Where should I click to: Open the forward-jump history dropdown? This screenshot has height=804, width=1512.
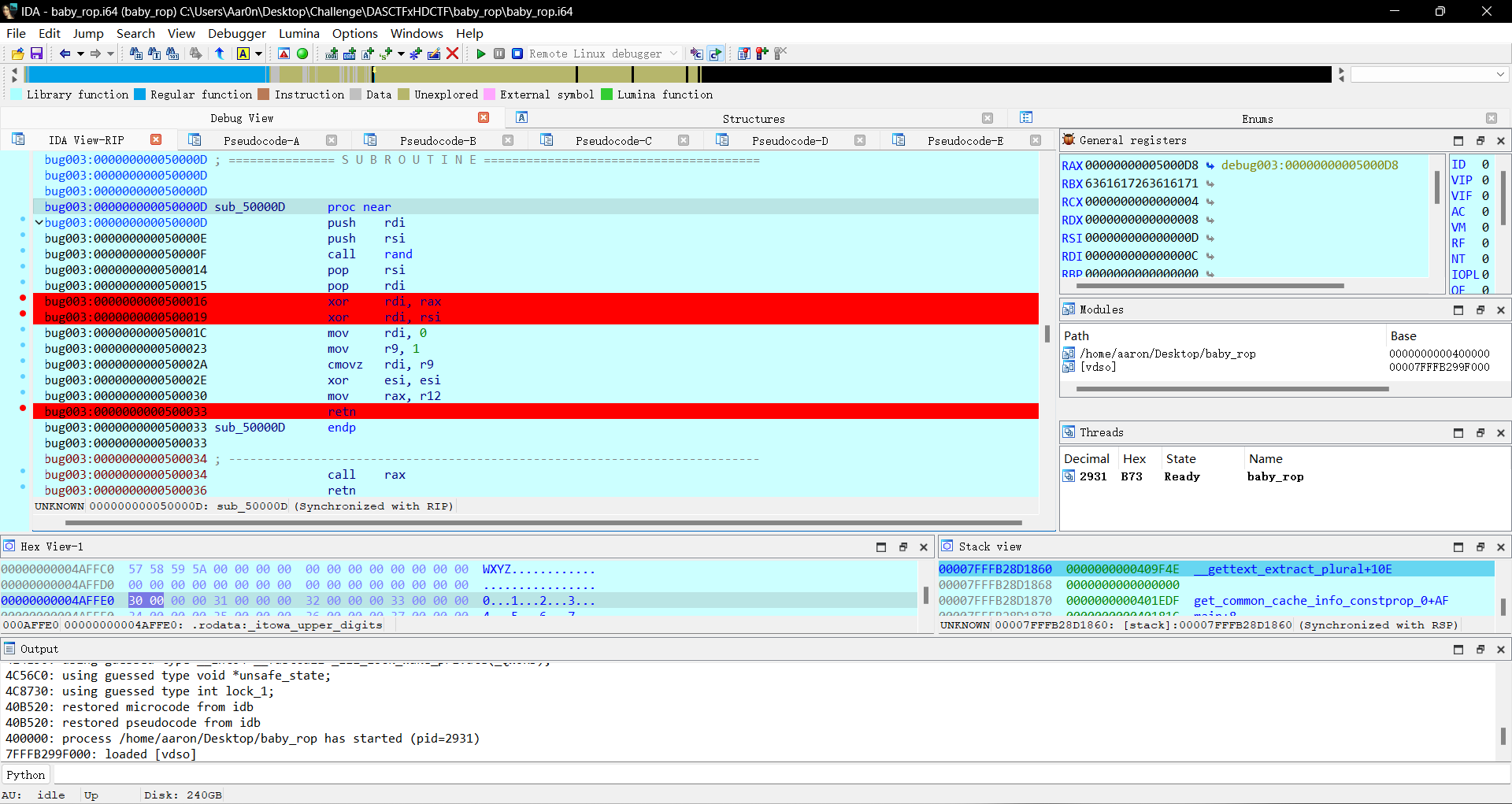(x=111, y=54)
